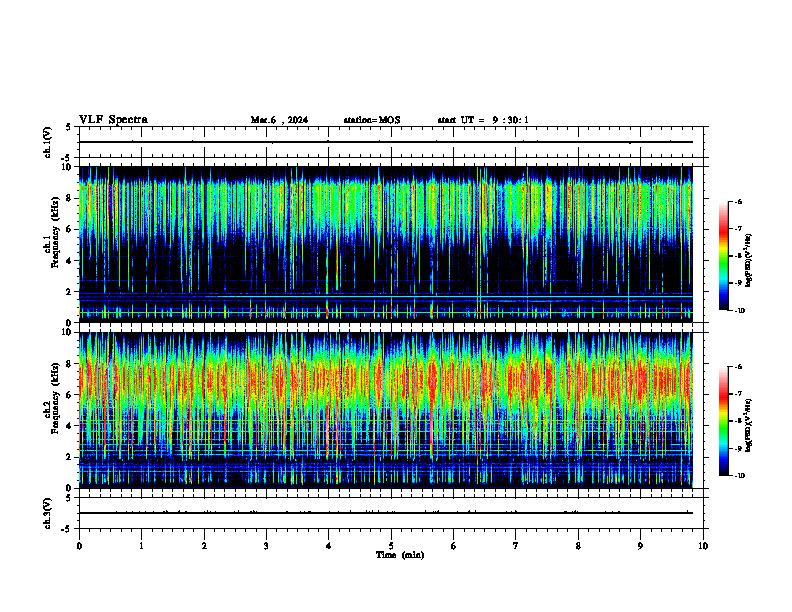Click the 8 kHz tick of ch.1 spectrogram
This screenshot has height=612, width=792.
pyautogui.click(x=69, y=198)
